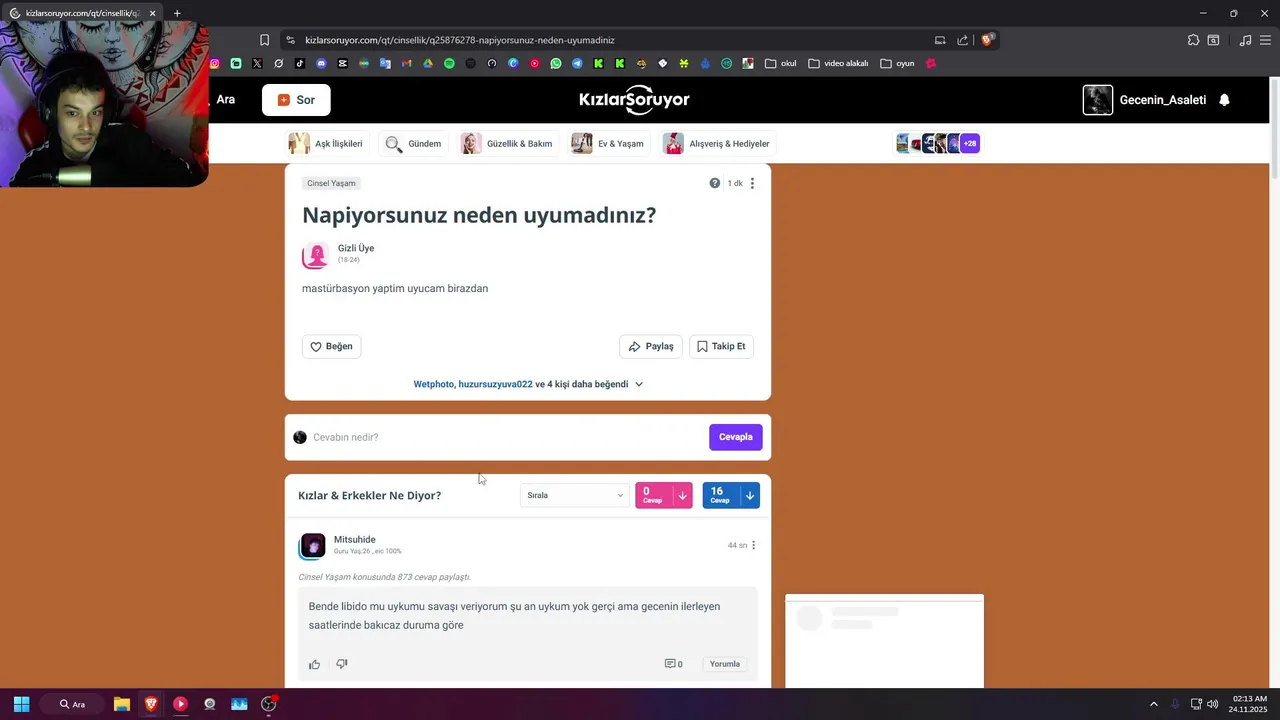Open the browser extensions puzzle icon

click(1193, 40)
